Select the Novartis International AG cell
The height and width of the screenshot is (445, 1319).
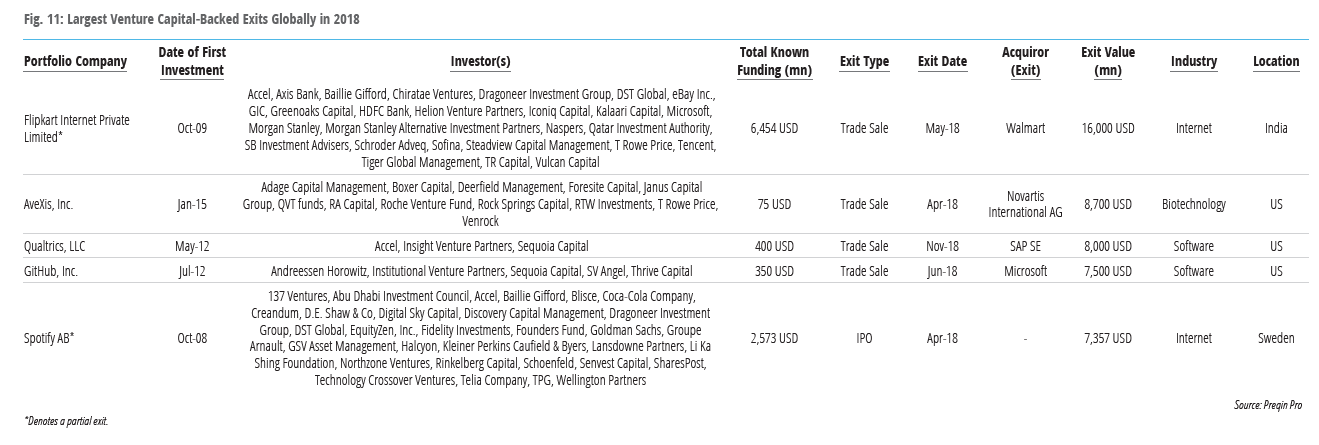pos(1025,204)
